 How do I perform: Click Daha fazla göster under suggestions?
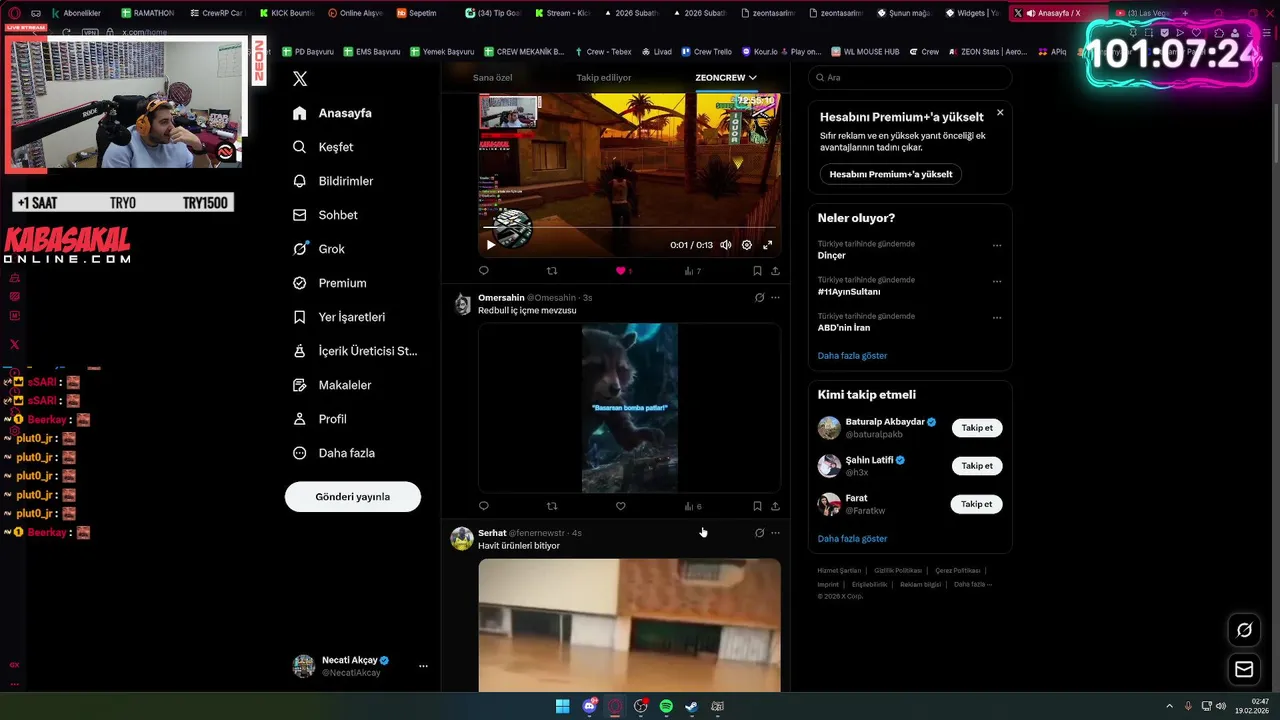[x=852, y=539]
